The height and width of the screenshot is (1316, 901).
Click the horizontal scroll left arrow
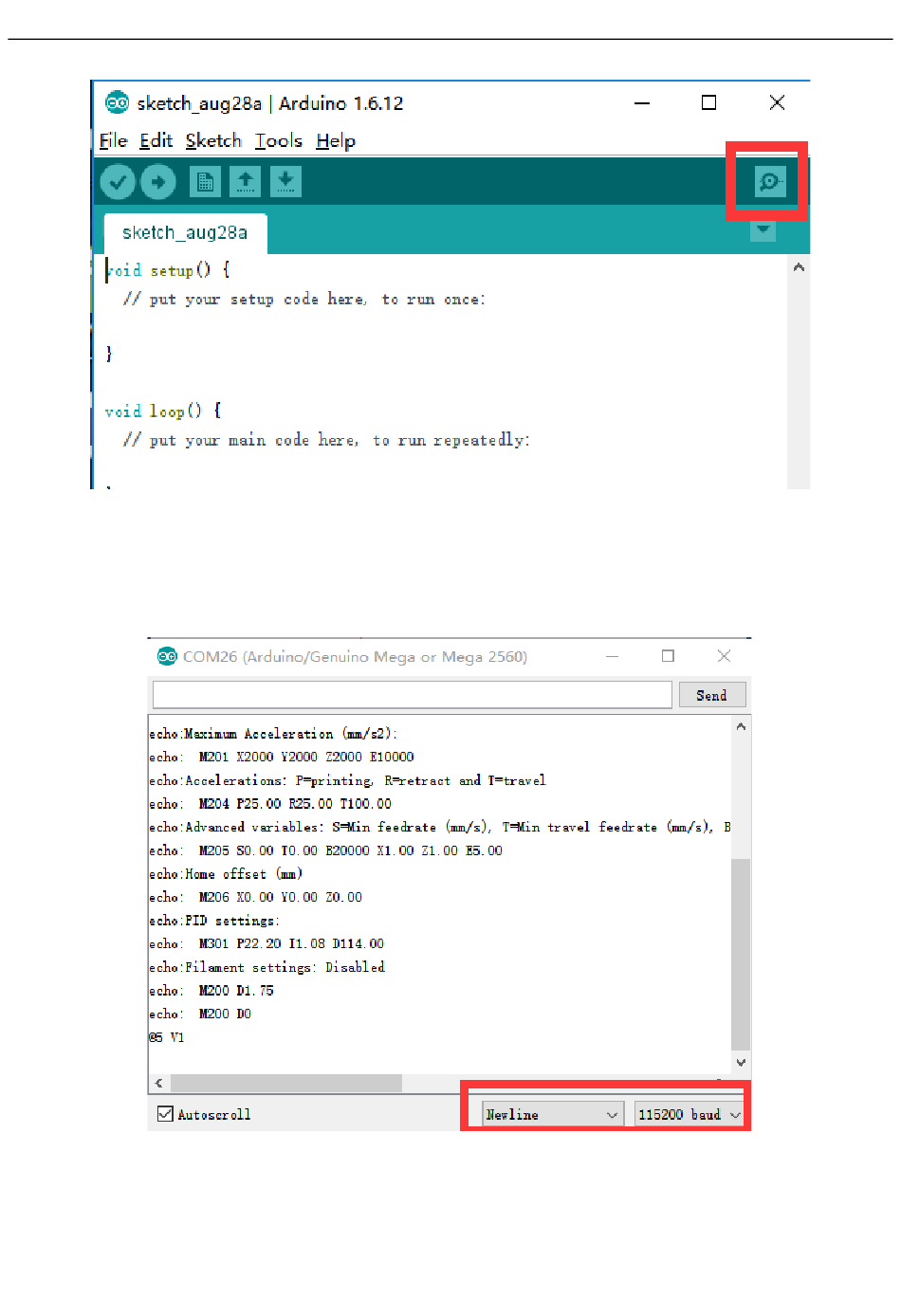[x=158, y=1083]
